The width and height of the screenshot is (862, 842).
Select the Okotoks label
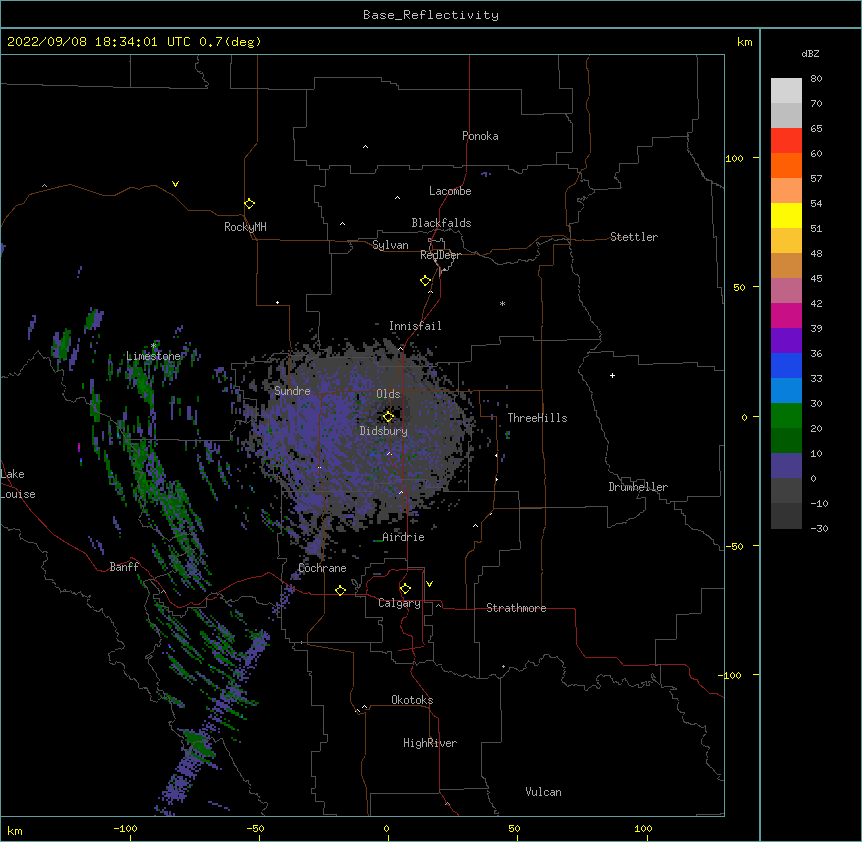click(x=412, y=700)
